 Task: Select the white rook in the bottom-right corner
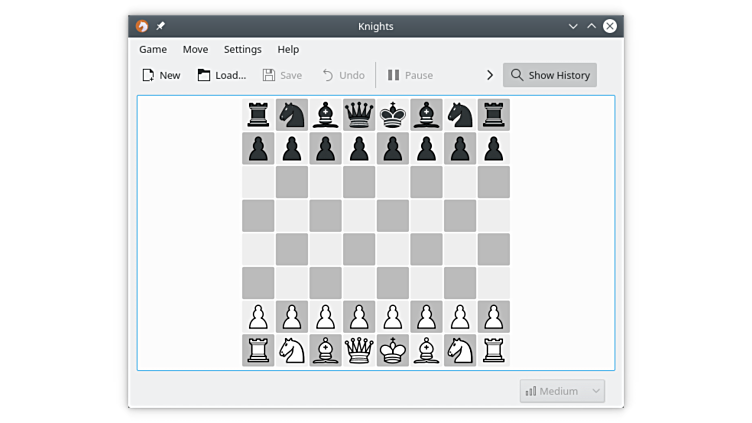tap(494, 350)
